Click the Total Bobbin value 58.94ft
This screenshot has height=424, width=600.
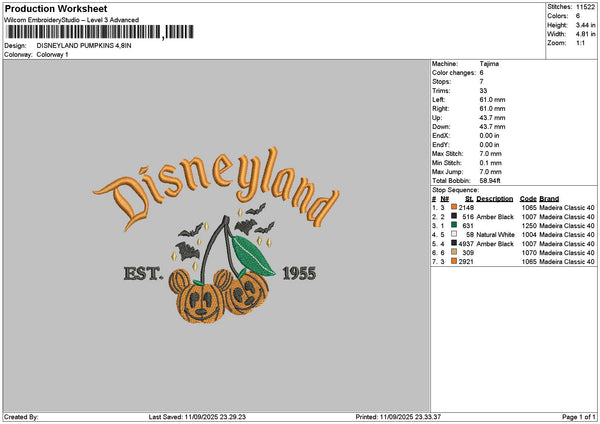pyautogui.click(x=490, y=181)
